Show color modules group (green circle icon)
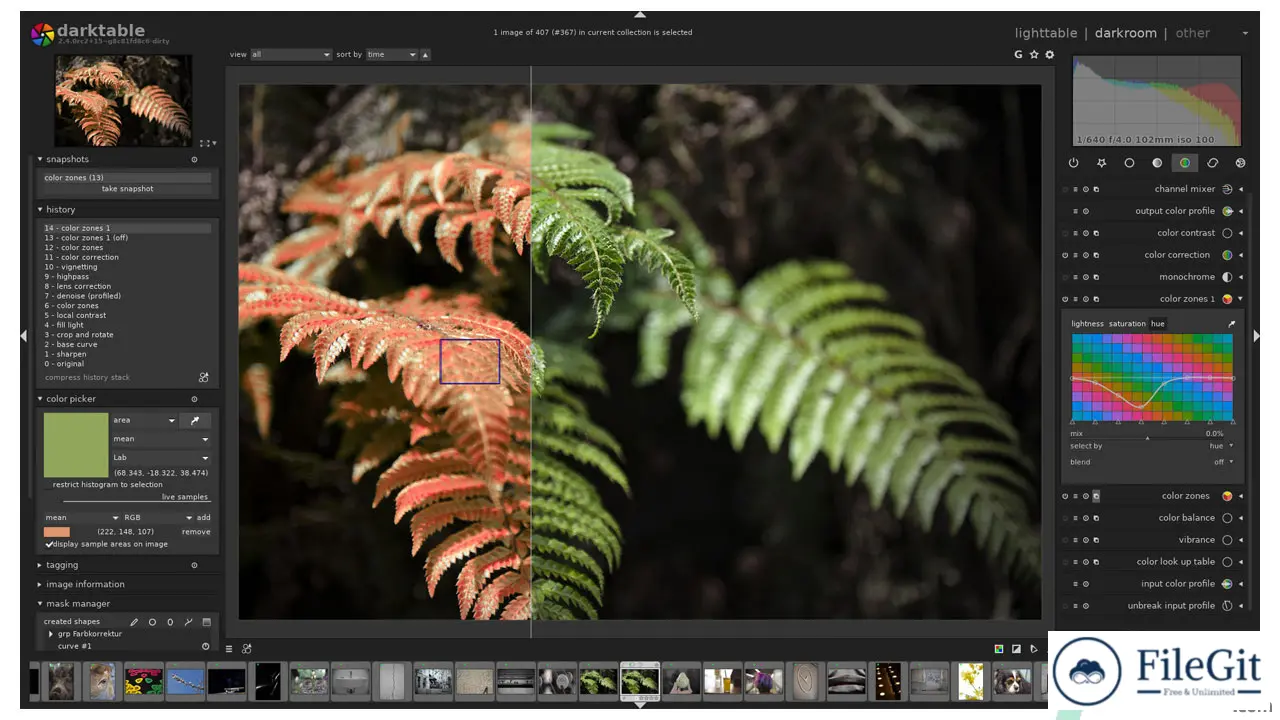This screenshot has width=1280, height=720. [x=1185, y=162]
